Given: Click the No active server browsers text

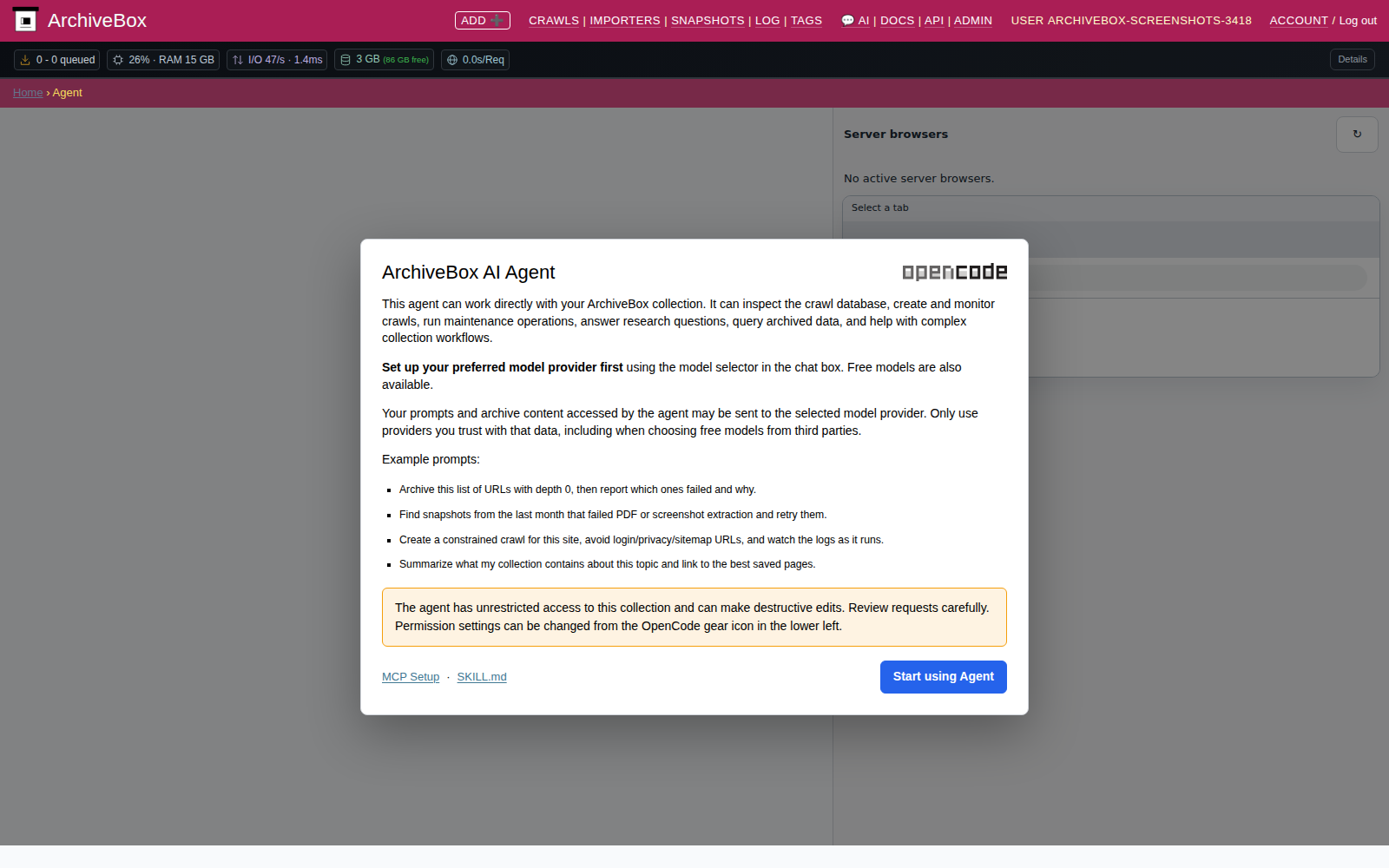Looking at the screenshot, I should tap(919, 179).
